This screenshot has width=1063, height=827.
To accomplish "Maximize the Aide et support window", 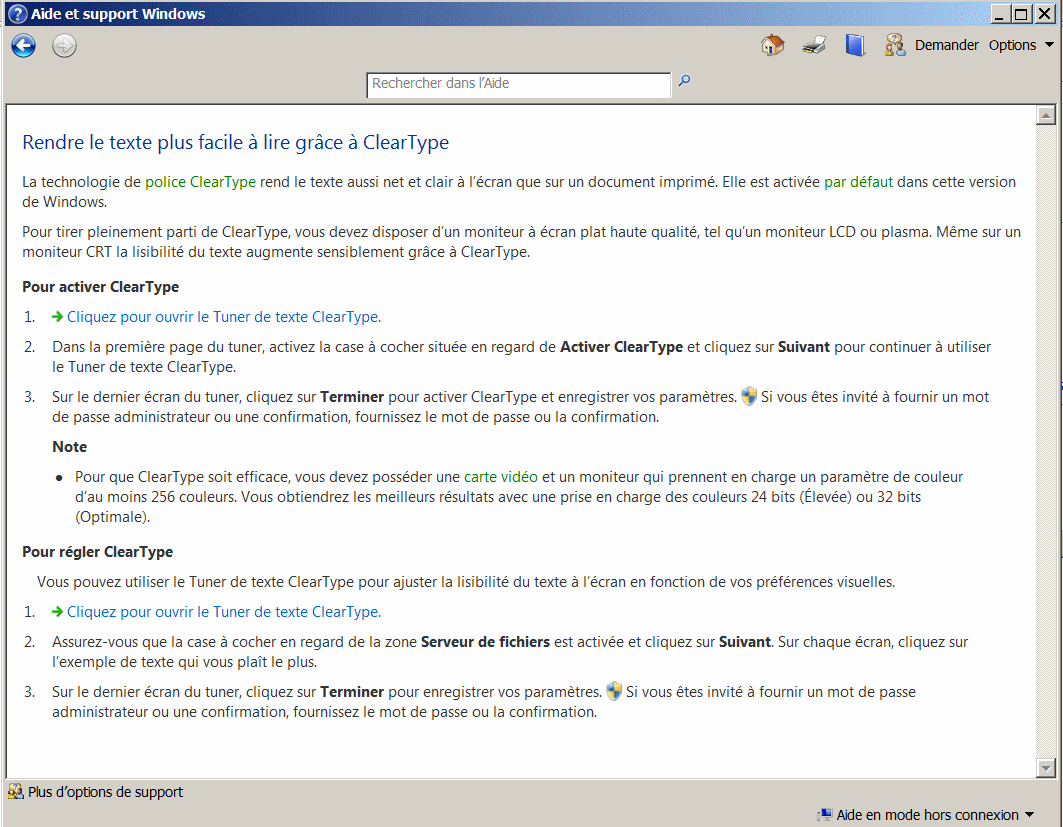I will [x=1020, y=14].
